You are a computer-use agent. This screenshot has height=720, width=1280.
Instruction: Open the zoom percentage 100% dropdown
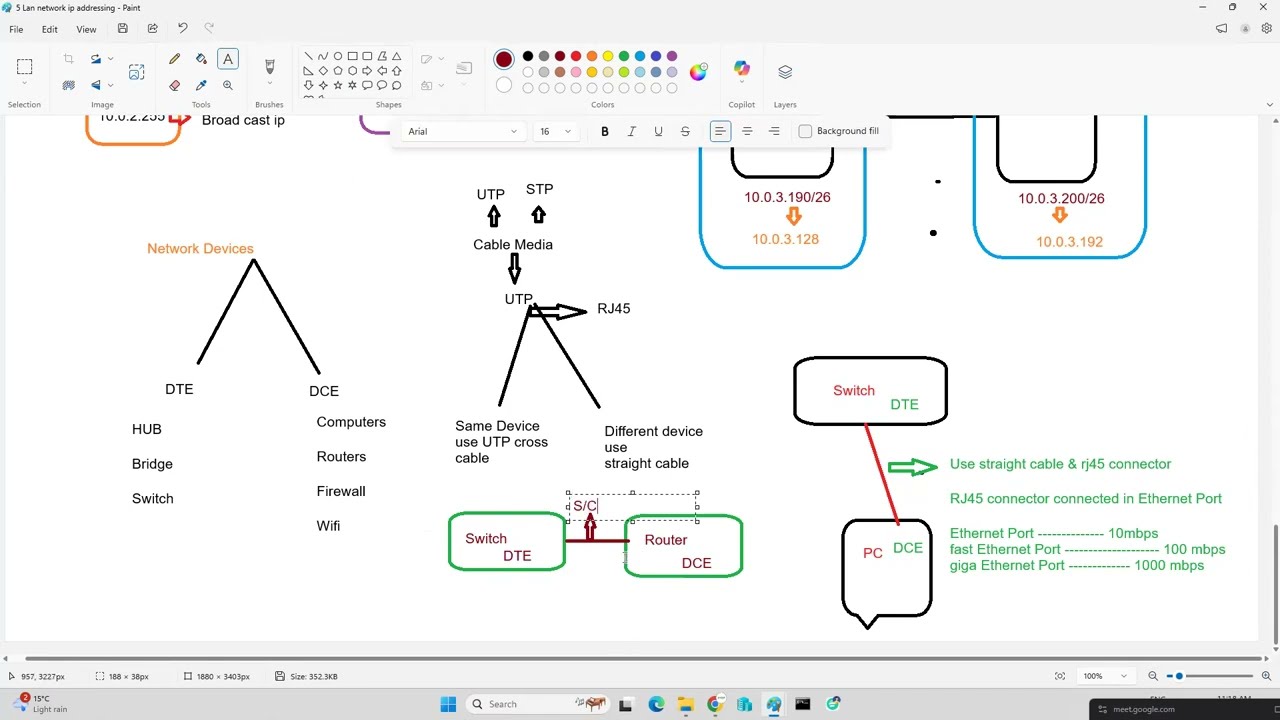point(1104,676)
